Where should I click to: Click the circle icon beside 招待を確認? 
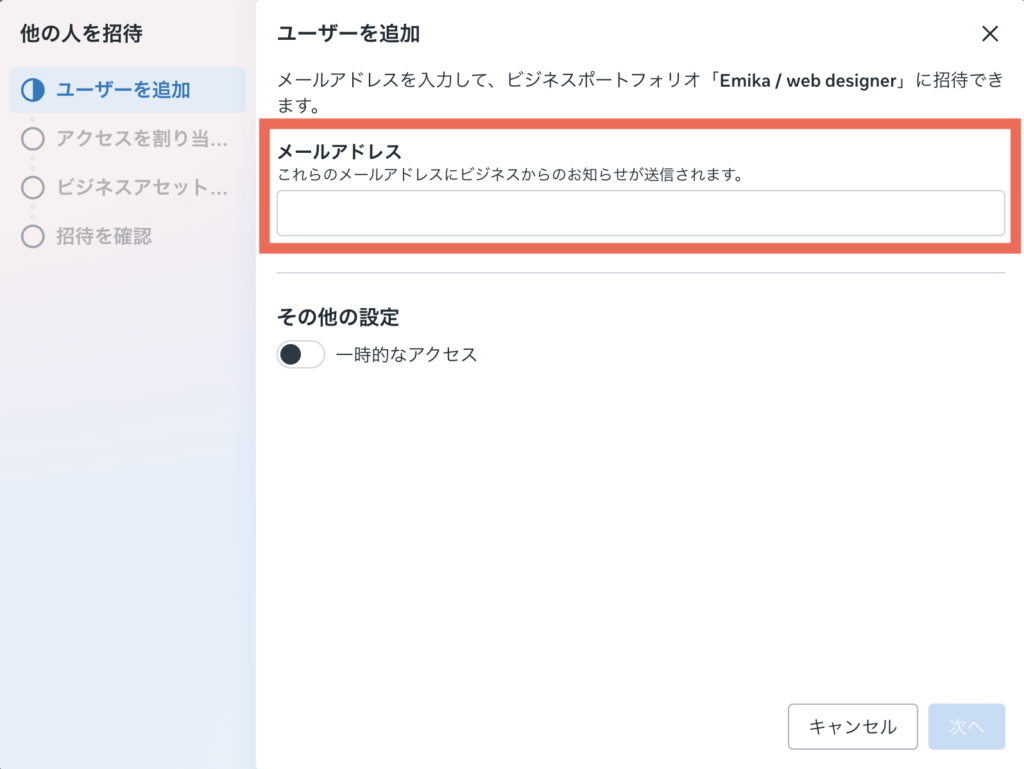(33, 237)
